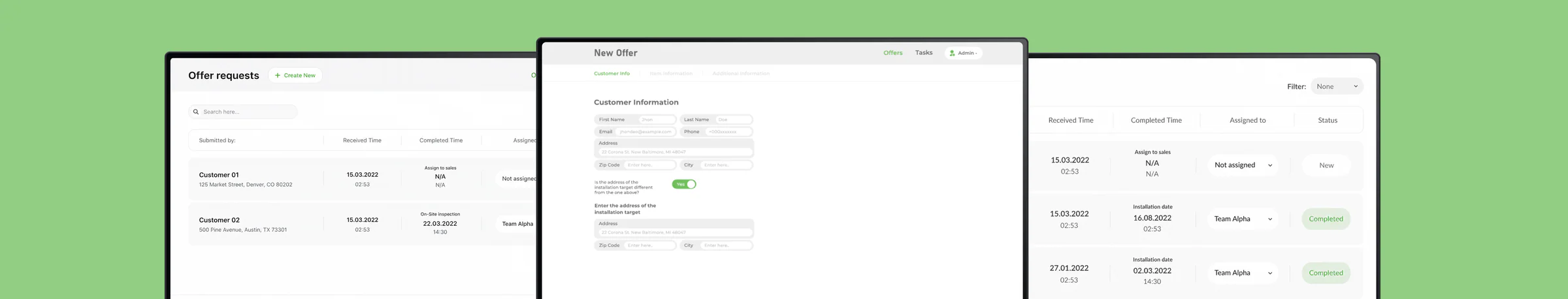Click the 'On-Site inspection' label
This screenshot has width=1568, height=299.
coord(440,214)
